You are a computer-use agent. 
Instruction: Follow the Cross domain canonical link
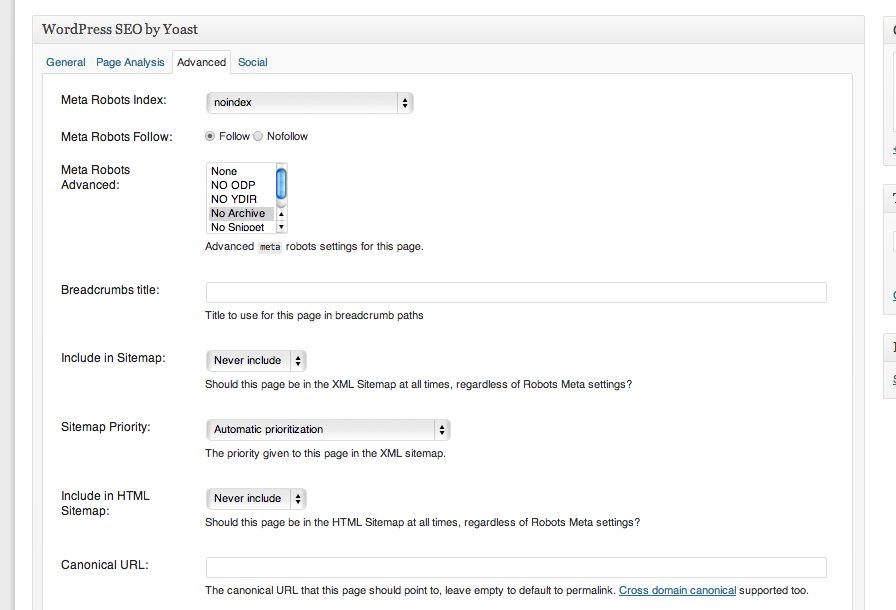(677, 591)
